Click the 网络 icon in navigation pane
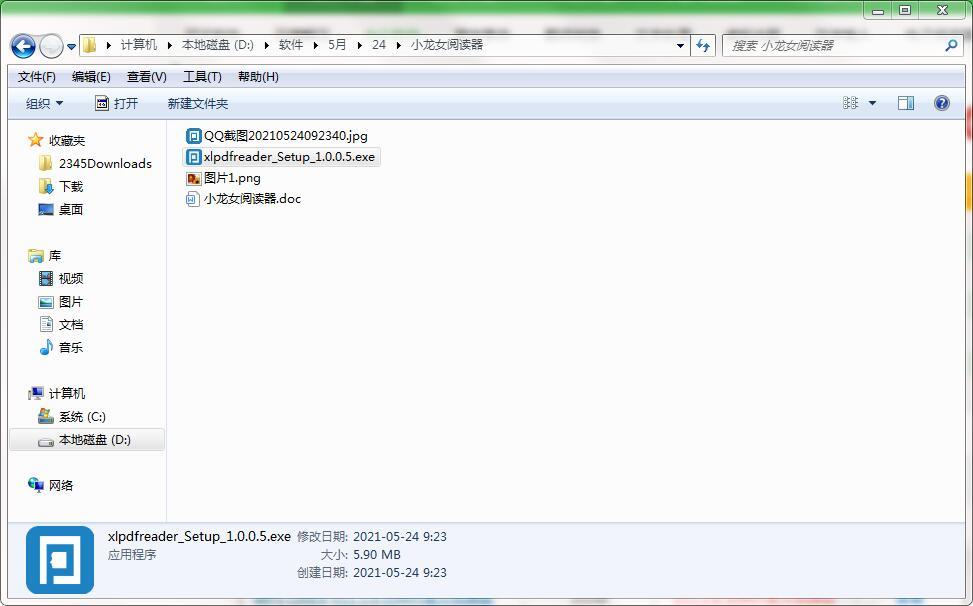Image resolution: width=973 pixels, height=606 pixels. [35, 485]
